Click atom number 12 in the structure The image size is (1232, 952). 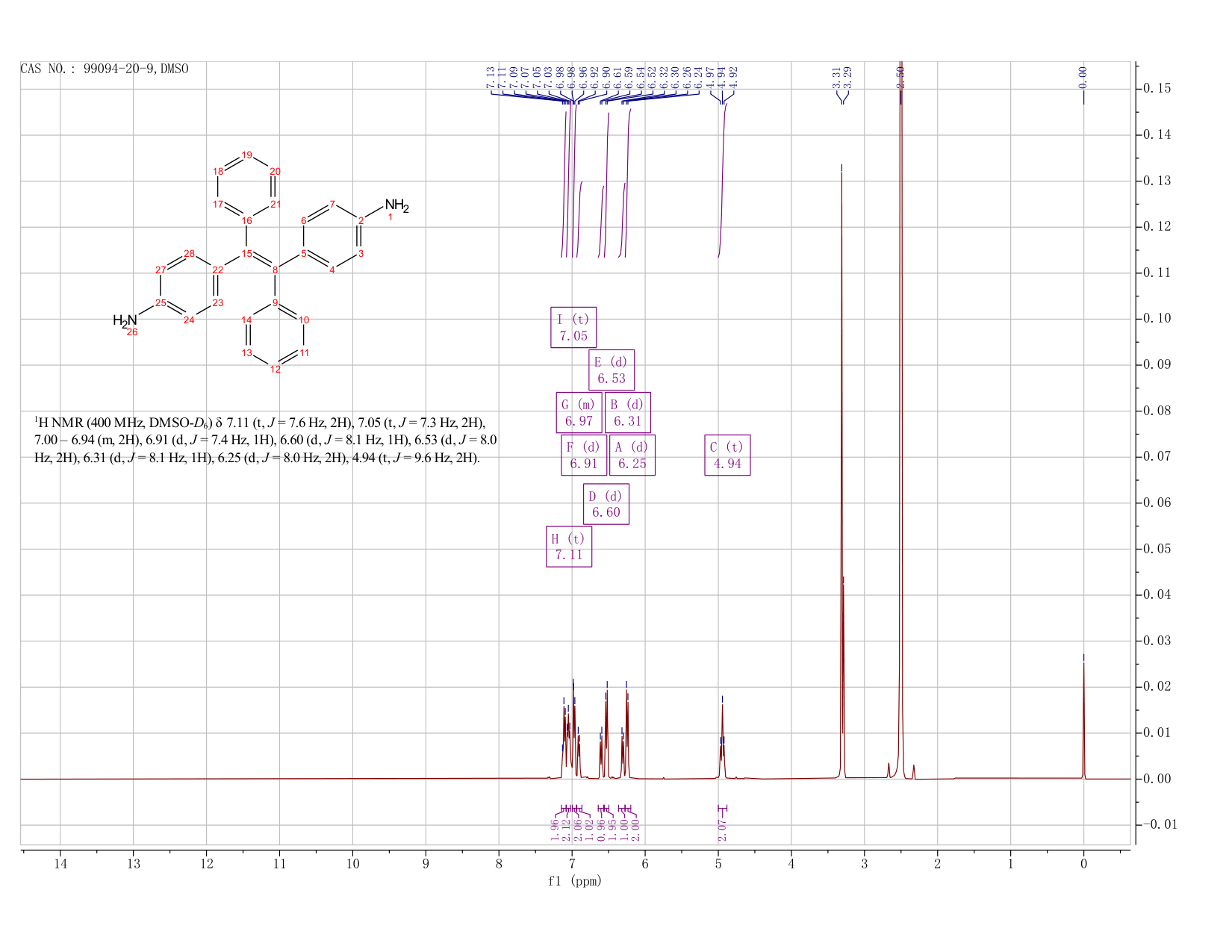click(x=275, y=369)
